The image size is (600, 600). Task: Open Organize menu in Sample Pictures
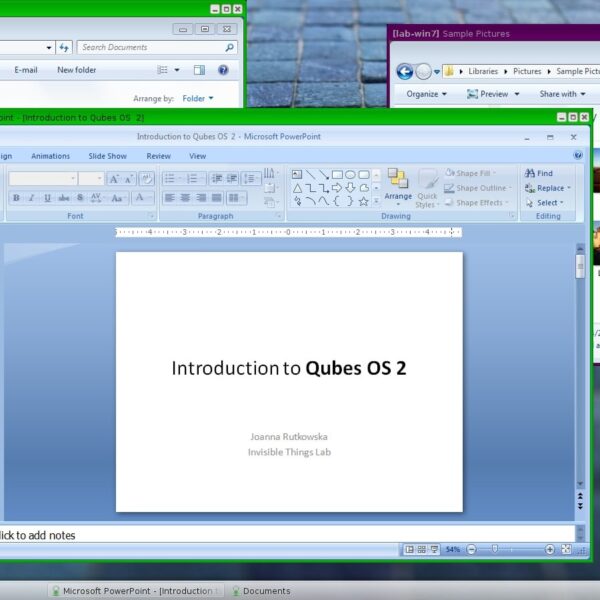[426, 94]
